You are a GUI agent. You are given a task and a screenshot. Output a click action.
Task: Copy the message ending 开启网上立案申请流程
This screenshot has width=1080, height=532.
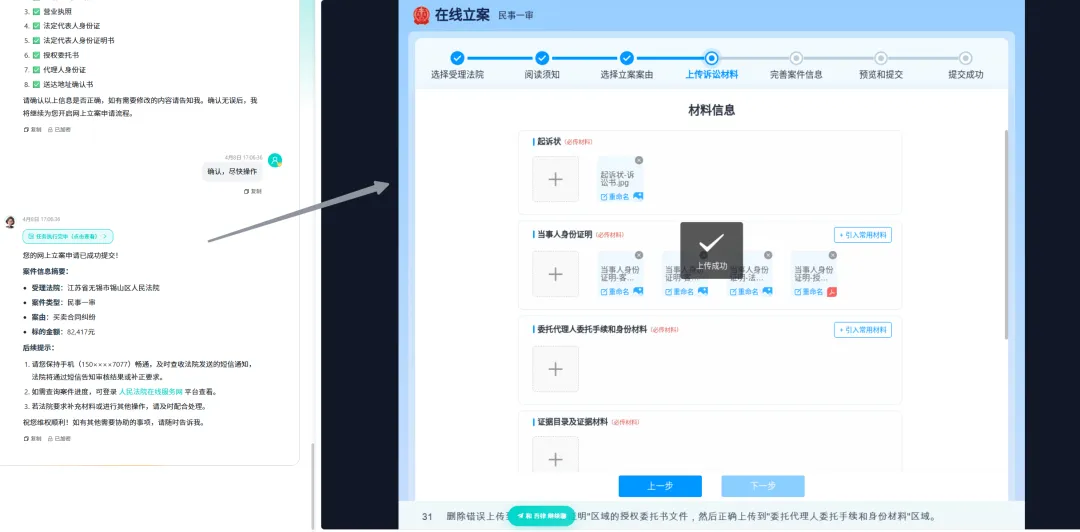click(x=32, y=129)
